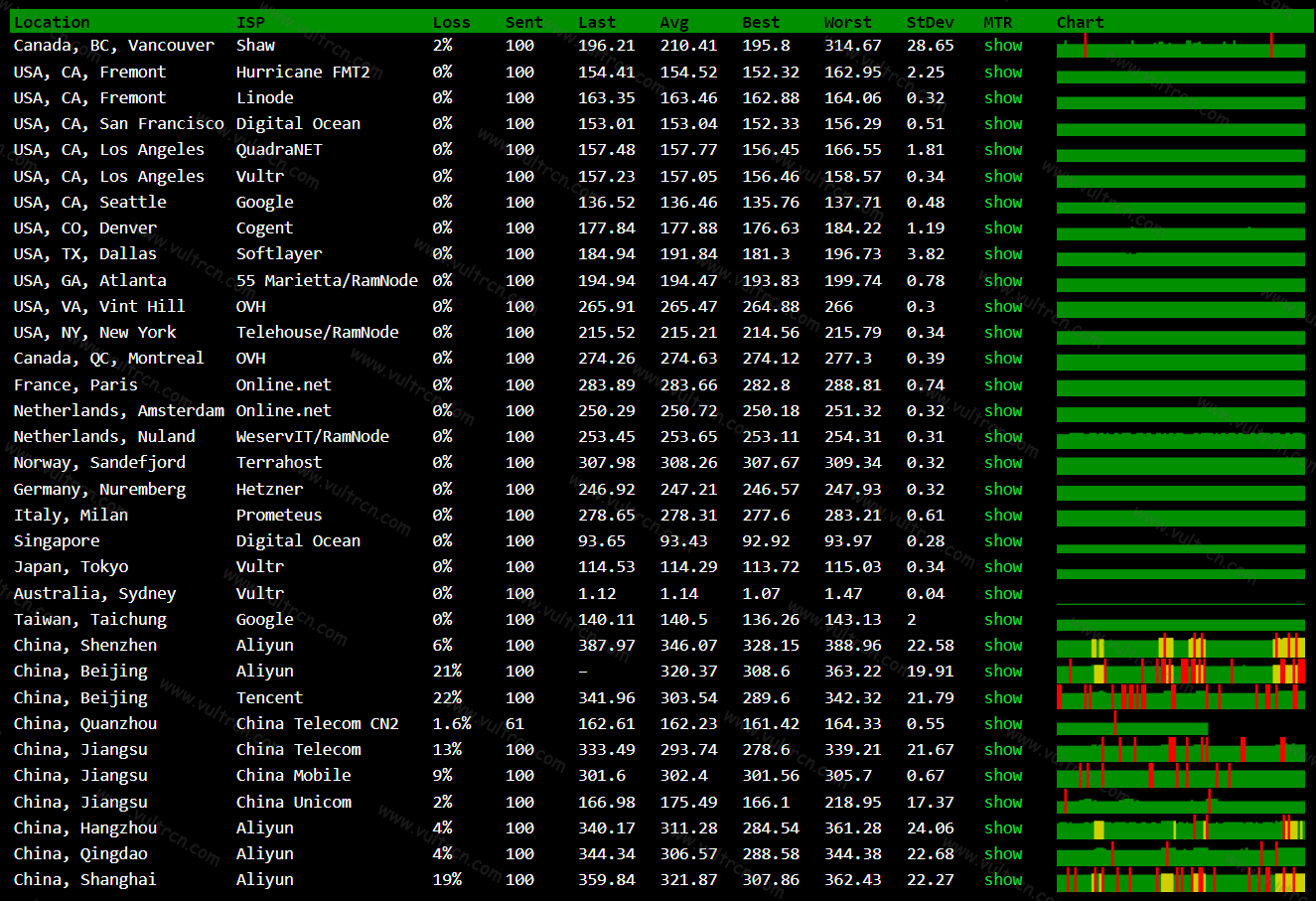Viewport: 1316px width, 901px height.
Task: Open MTR show for Nuland WeservIT row
Action: (1003, 436)
